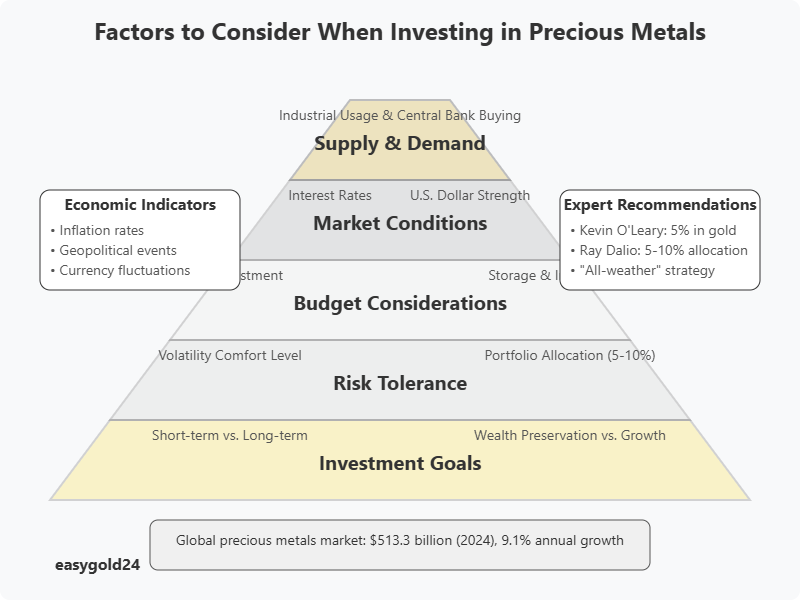Screen dimensions: 800x600
Task: Click the global precious metals market statistic box
Action: coord(400,541)
